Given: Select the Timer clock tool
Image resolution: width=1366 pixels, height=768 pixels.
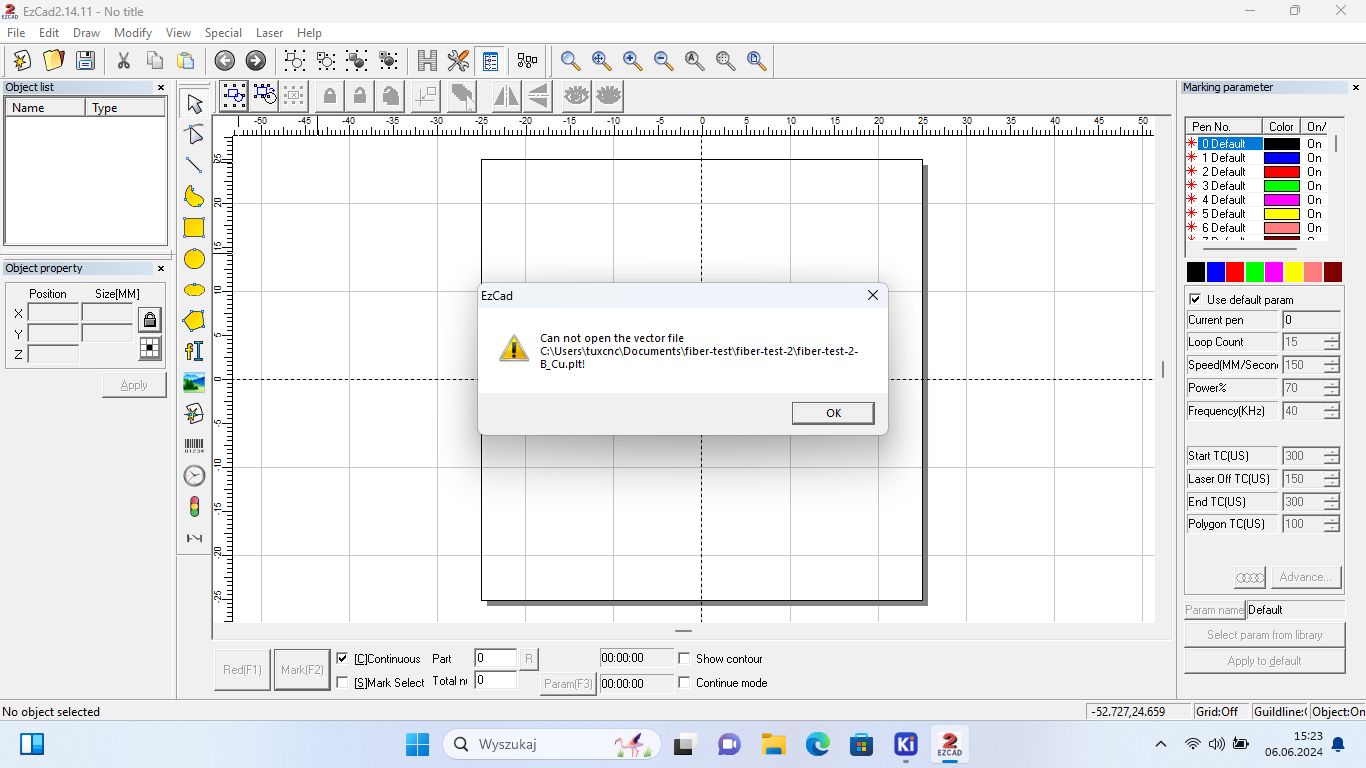Looking at the screenshot, I should point(194,476).
